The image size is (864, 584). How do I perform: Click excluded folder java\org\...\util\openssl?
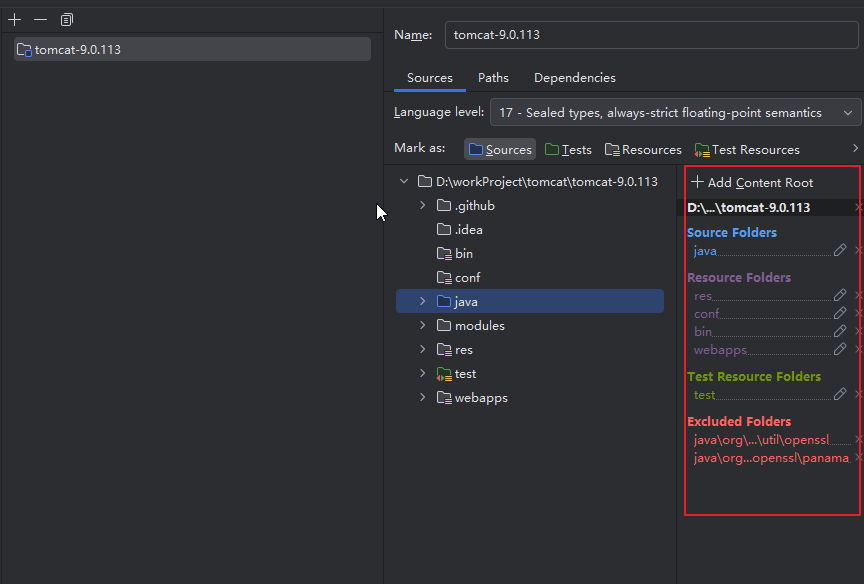pyautogui.click(x=761, y=440)
